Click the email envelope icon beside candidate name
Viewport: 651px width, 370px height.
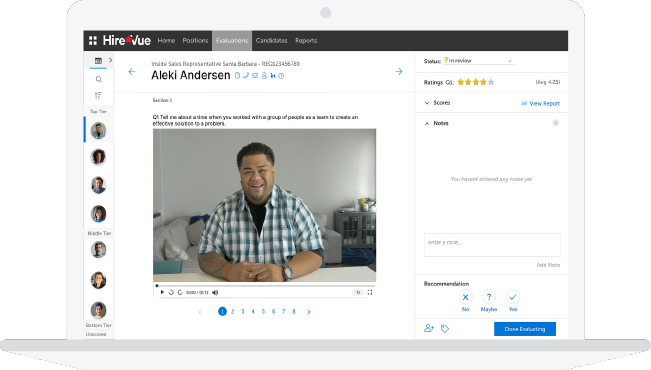click(x=255, y=76)
